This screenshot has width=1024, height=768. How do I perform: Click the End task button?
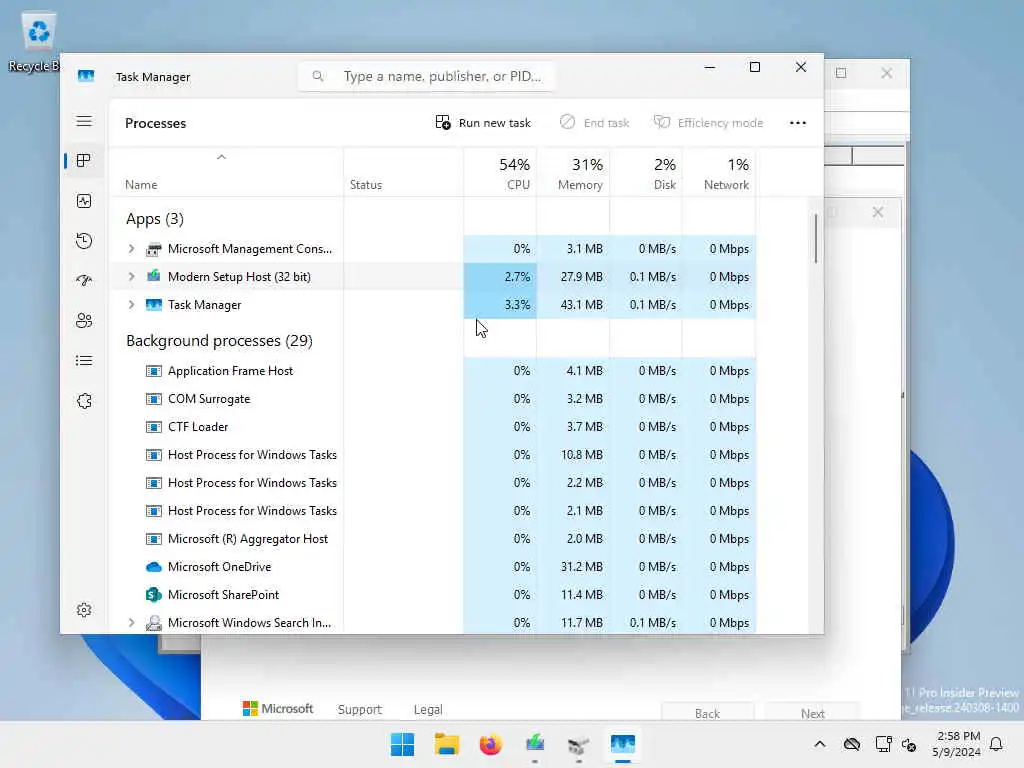[x=594, y=123]
